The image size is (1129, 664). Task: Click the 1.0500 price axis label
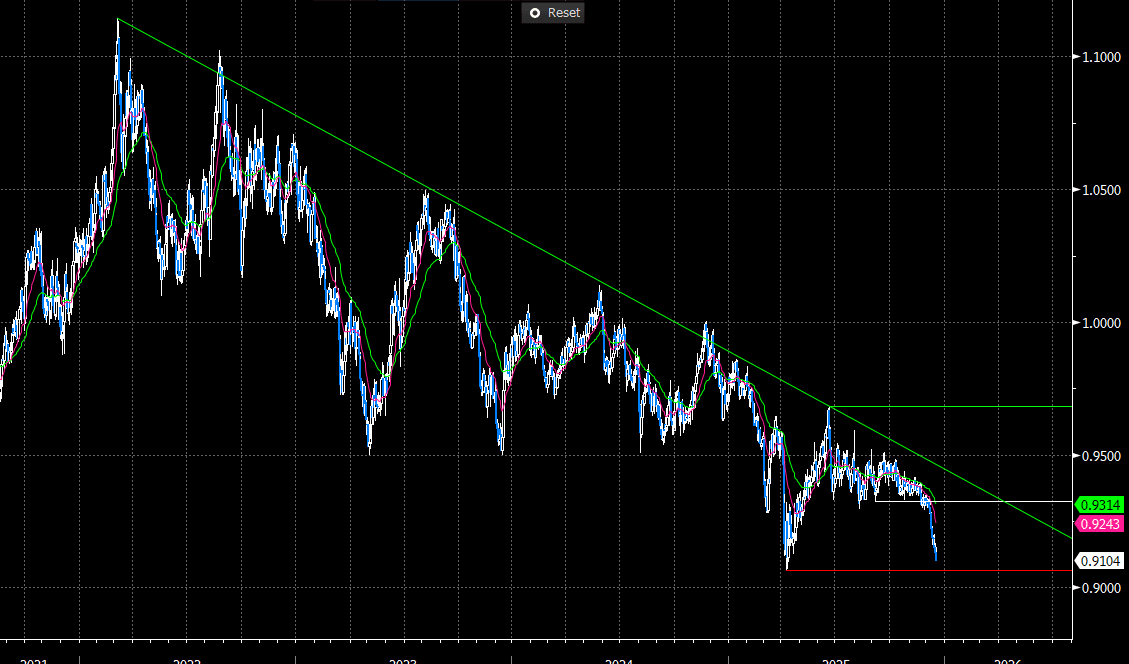pos(1100,190)
